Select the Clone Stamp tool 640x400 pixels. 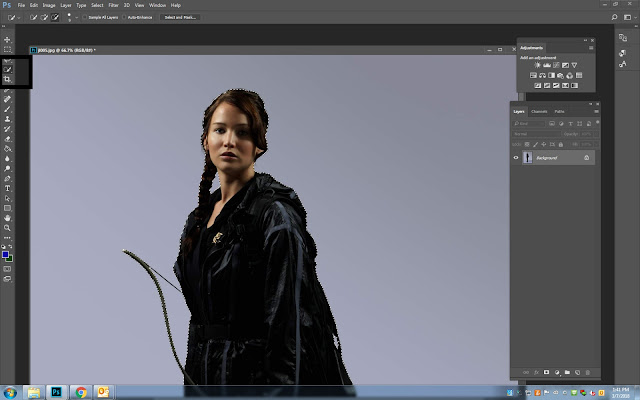tap(7, 119)
